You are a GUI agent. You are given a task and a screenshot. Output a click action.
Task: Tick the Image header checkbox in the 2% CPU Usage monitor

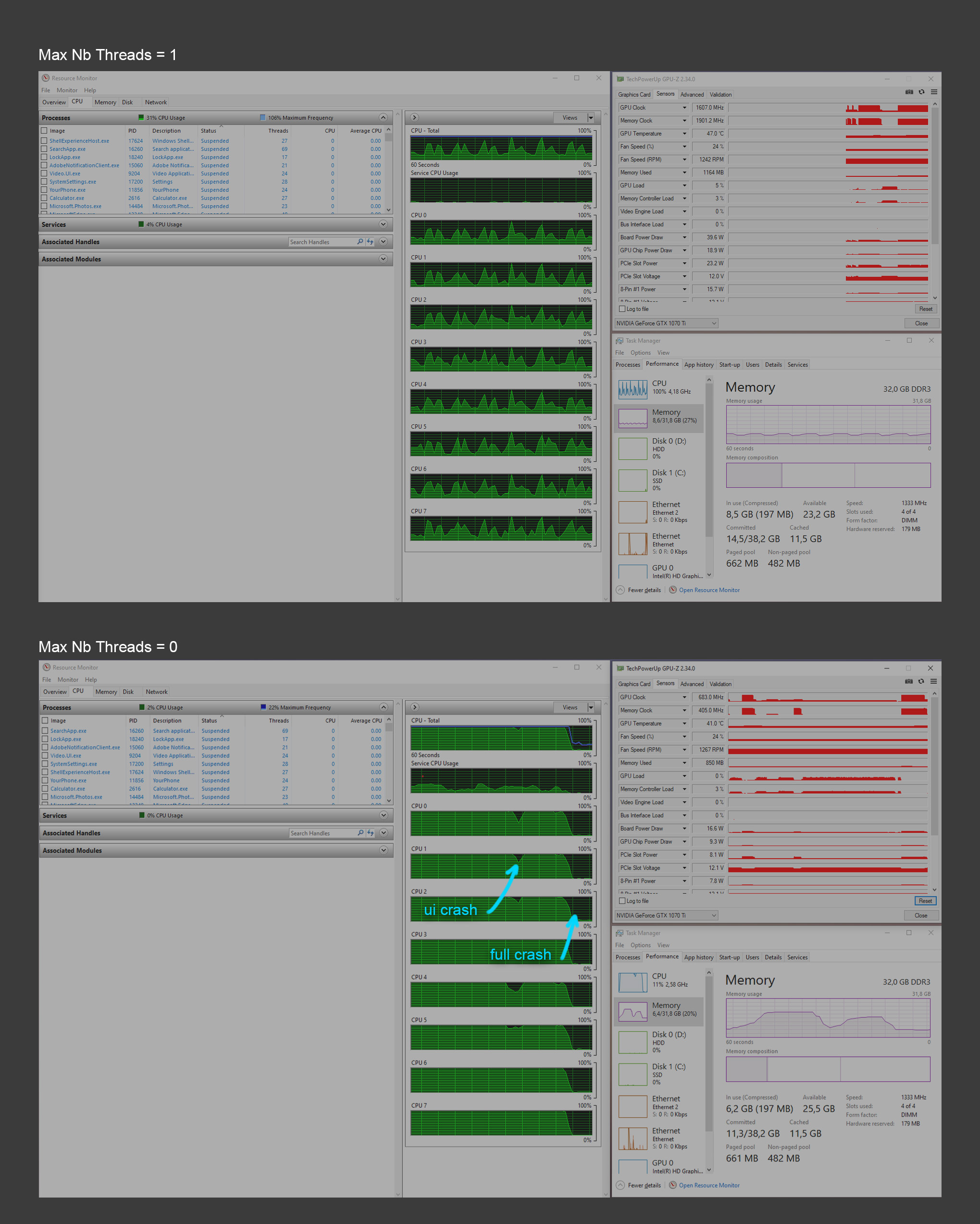click(x=45, y=720)
